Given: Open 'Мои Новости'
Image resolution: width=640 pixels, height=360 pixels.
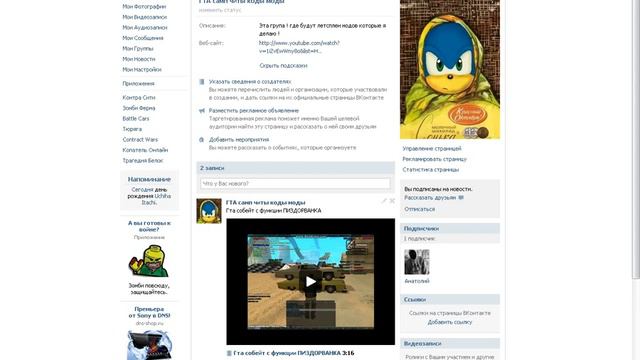Looking at the screenshot, I should (x=139, y=59).
